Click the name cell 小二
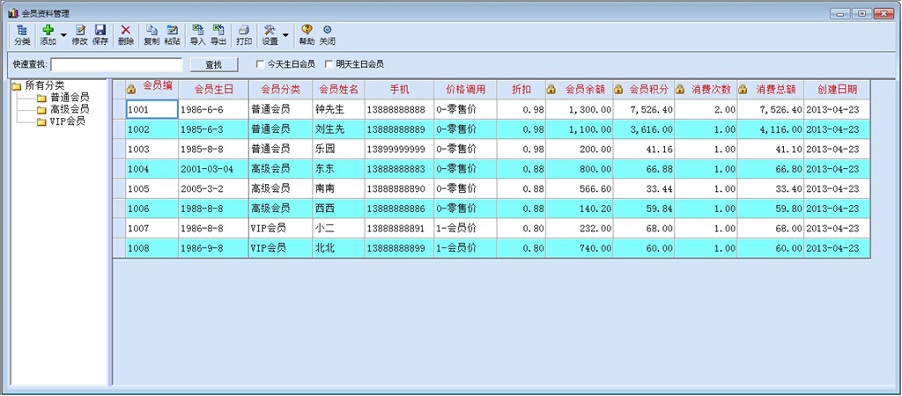Viewport: 902px width, 396px height. click(x=339, y=229)
